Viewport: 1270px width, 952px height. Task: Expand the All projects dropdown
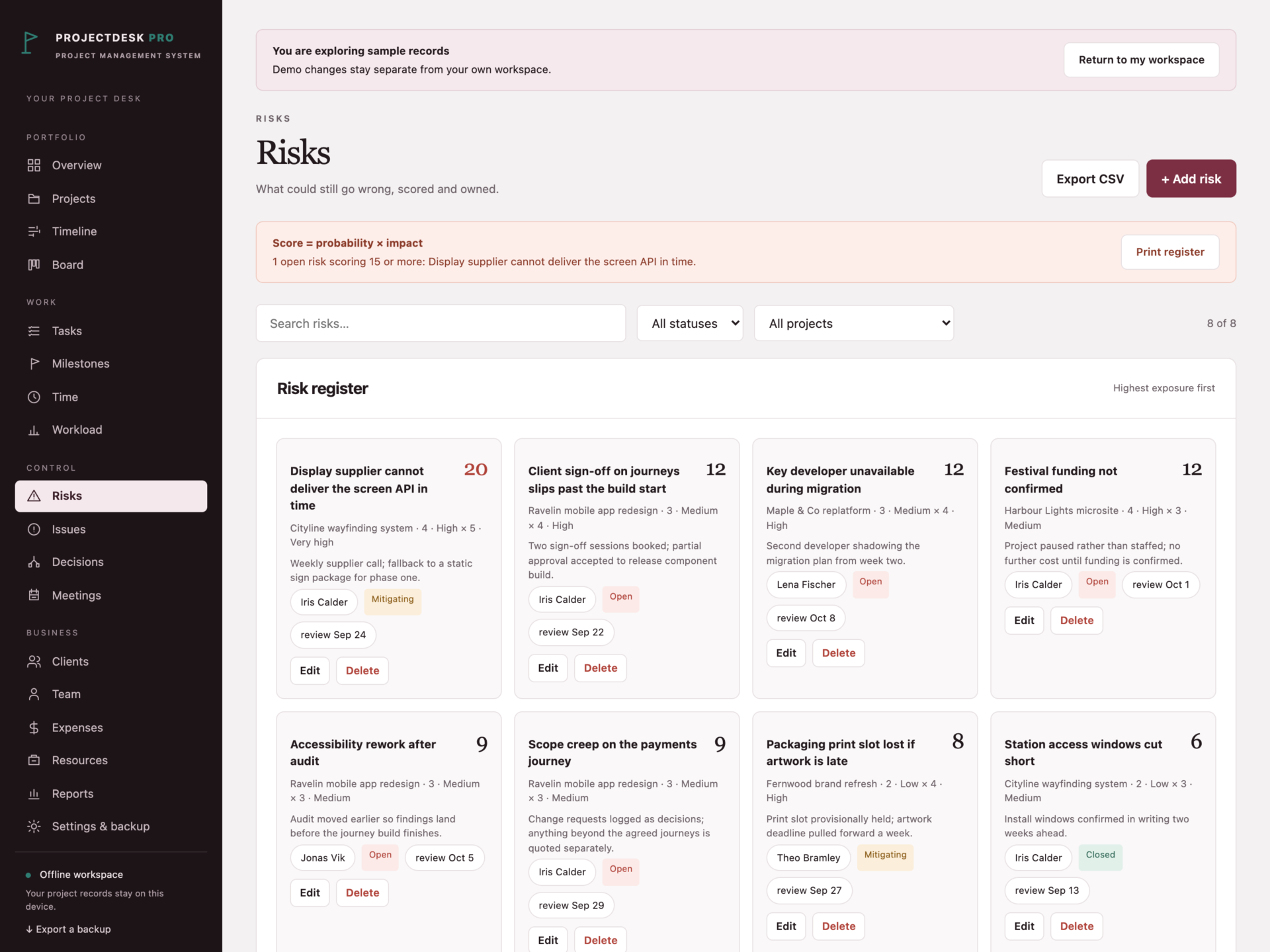click(854, 323)
